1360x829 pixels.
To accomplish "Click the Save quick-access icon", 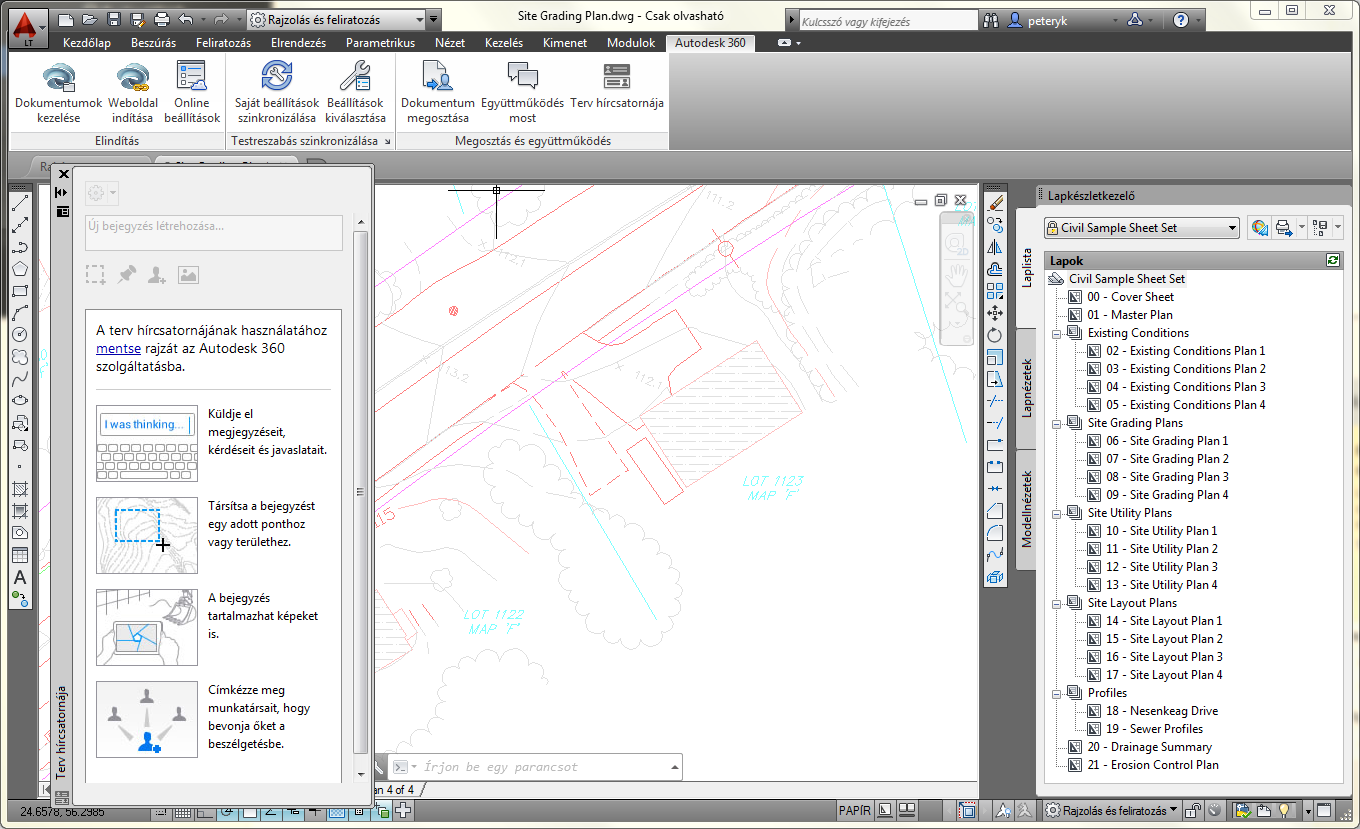I will (x=113, y=19).
